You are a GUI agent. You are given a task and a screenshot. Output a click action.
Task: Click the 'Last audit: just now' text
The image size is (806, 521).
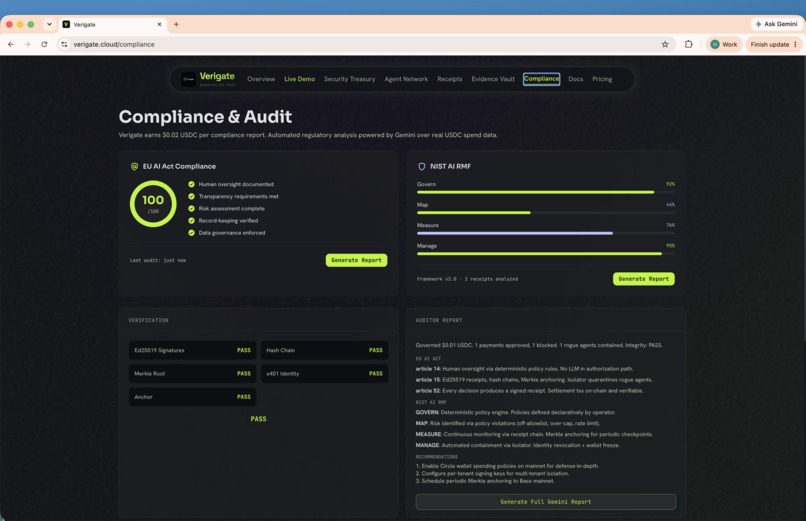[158, 260]
